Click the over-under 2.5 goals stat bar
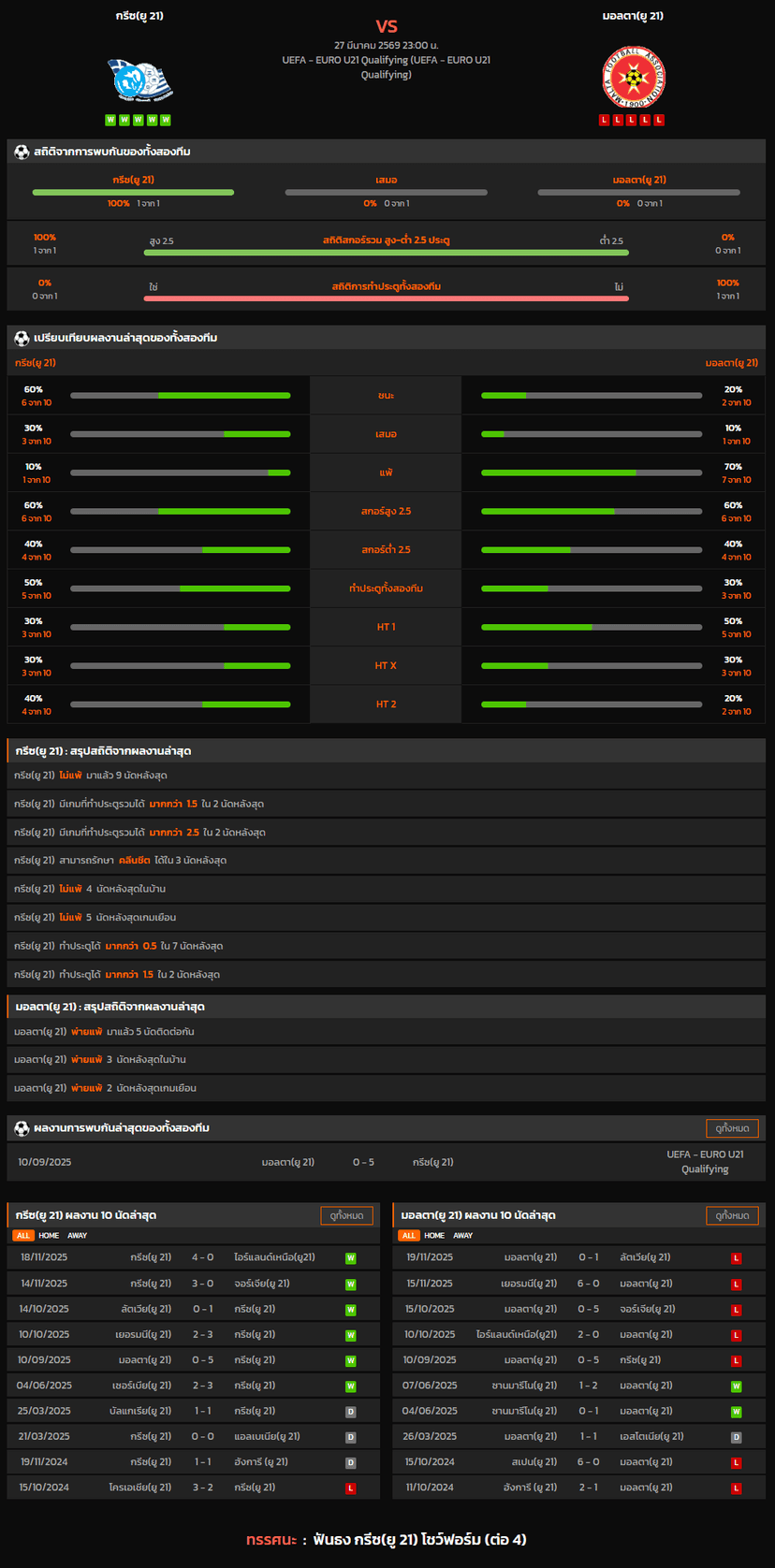775x1568 pixels. [386, 253]
